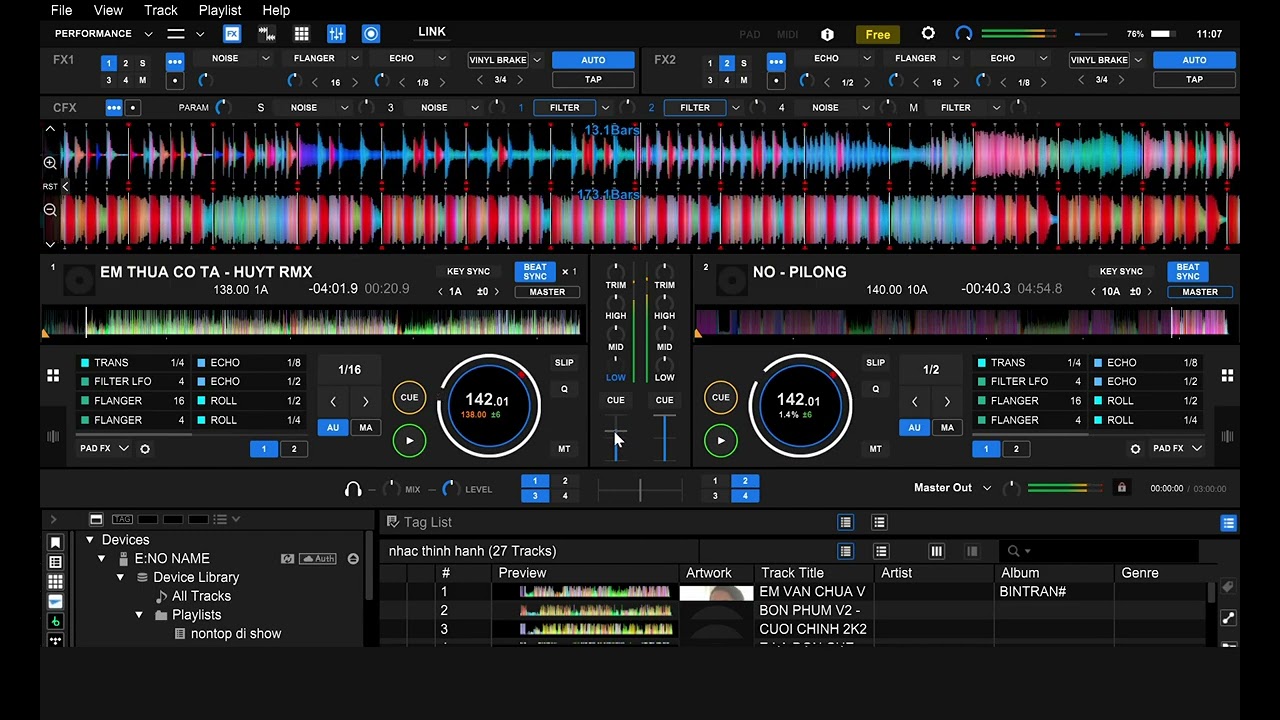1280x720 pixels.
Task: Play deck 1 with green play button
Action: (409, 441)
